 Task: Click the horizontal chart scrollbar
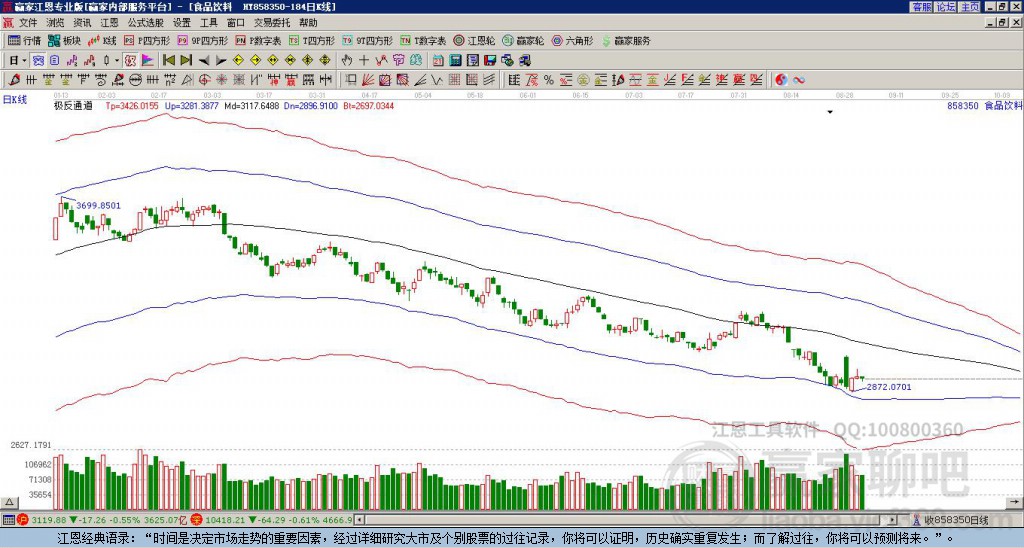624,520
